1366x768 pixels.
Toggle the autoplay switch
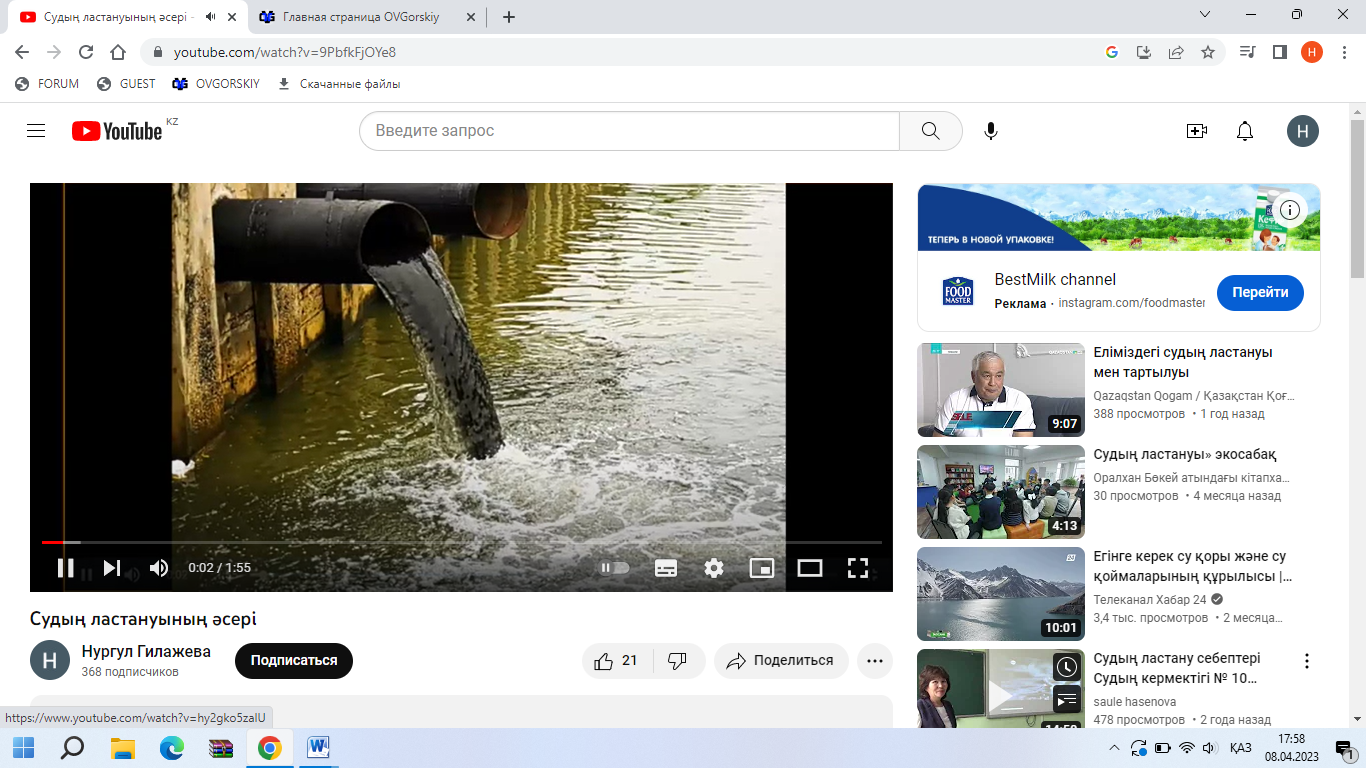614,568
